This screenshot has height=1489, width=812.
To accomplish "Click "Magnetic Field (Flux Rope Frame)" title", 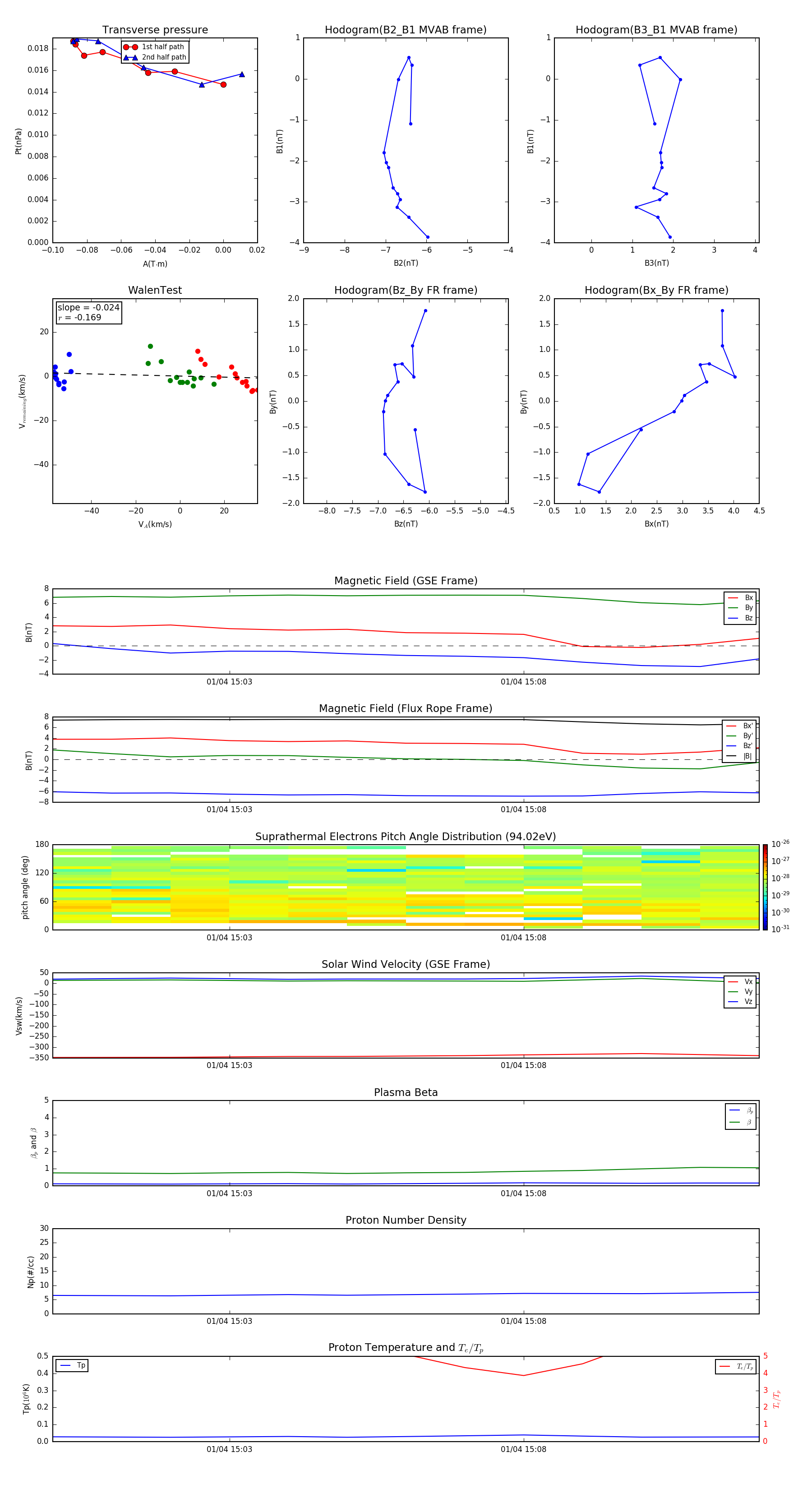I will pos(406,709).
